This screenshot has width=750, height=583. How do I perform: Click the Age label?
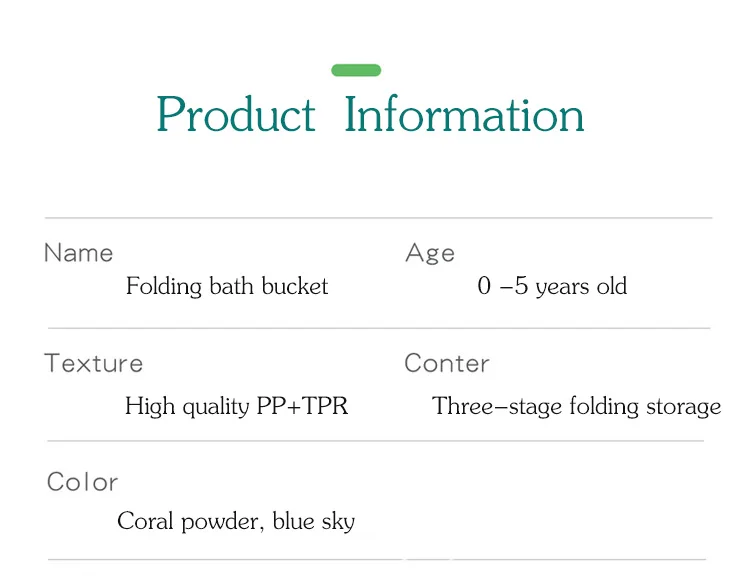coord(430,253)
